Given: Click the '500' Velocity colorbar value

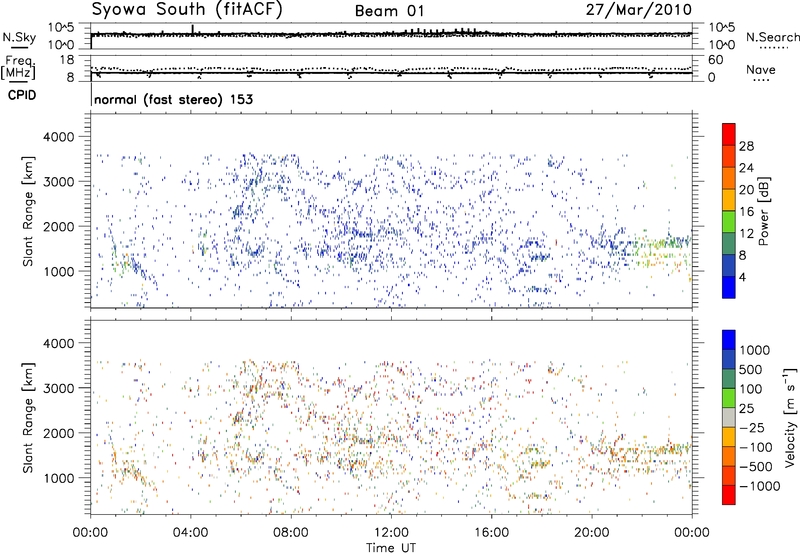Looking at the screenshot, I should coord(751,370).
